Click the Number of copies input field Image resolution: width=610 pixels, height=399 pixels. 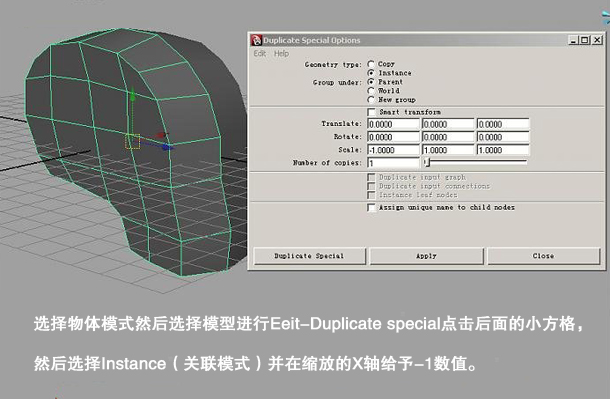[x=393, y=163]
